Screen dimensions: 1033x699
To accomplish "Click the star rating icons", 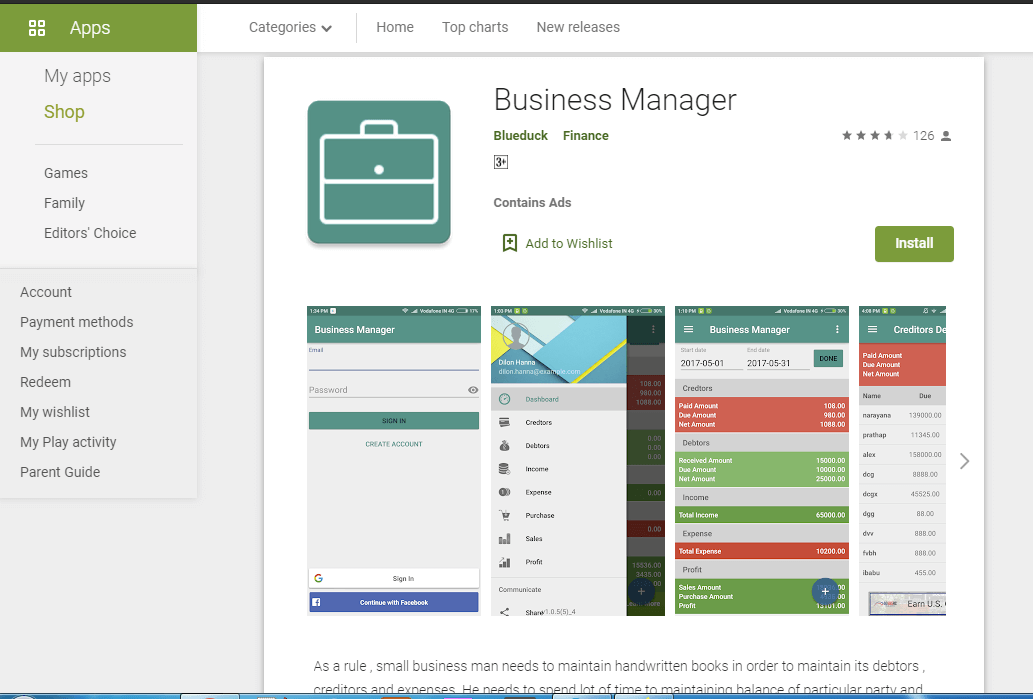I will [875, 136].
